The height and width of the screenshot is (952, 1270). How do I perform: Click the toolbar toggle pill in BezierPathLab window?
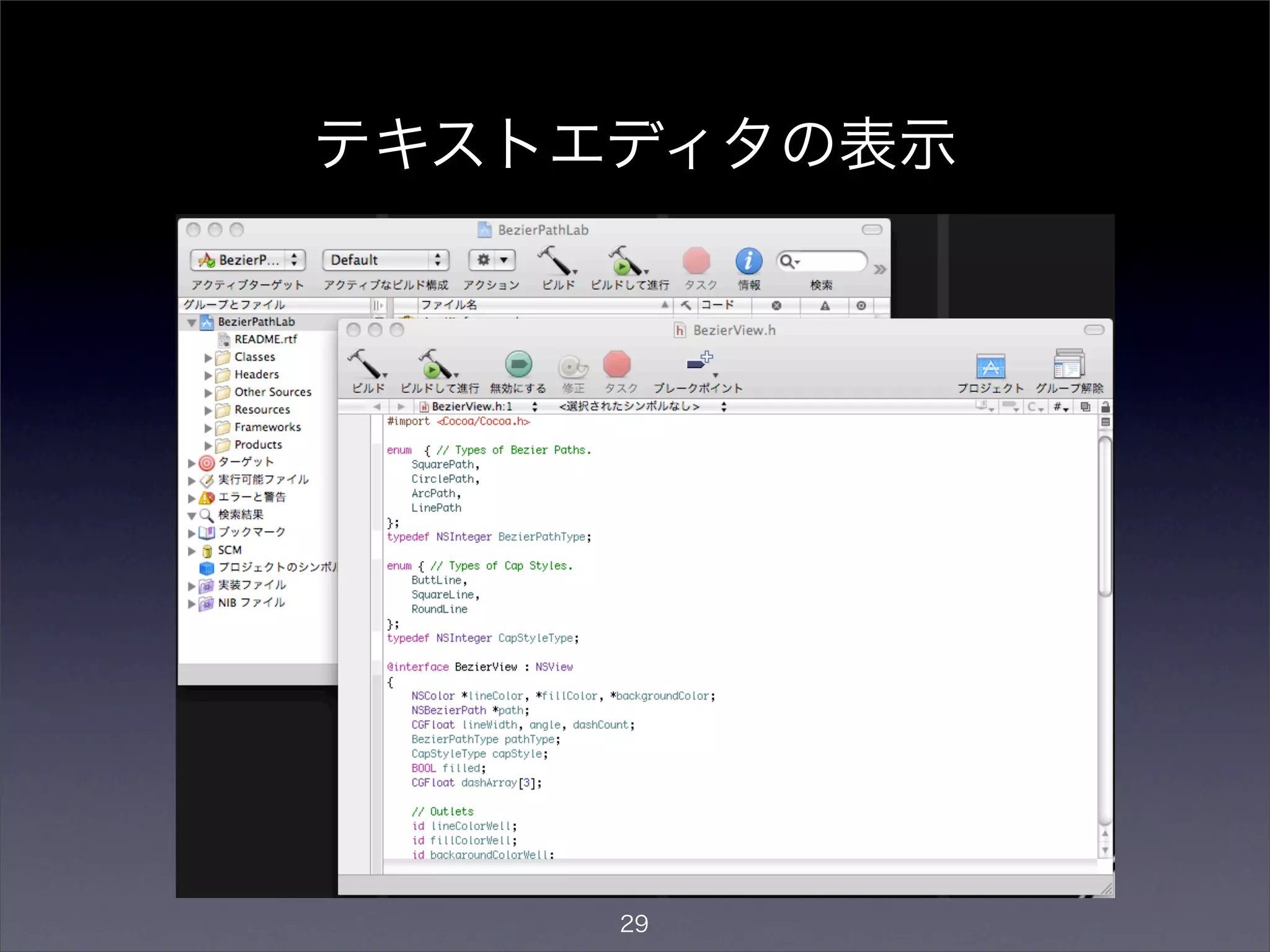pyautogui.click(x=872, y=229)
